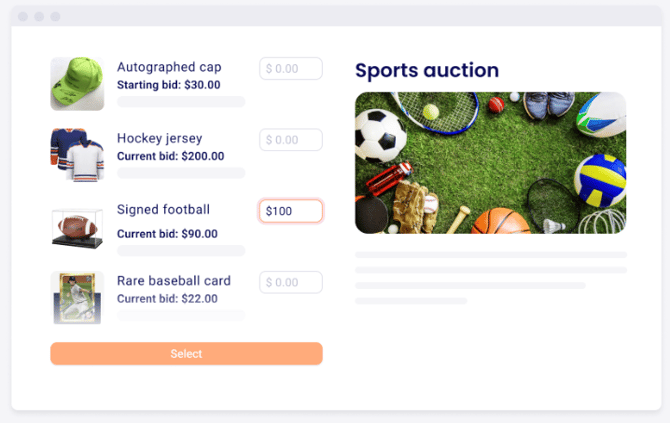Open the sports equipment banner image
This screenshot has height=423, width=670.
tap(490, 163)
